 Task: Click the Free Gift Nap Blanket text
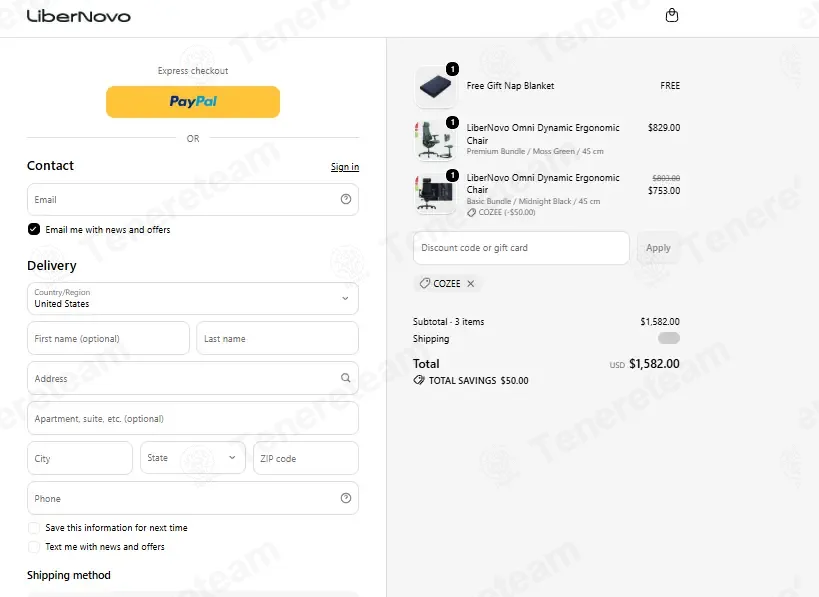(x=510, y=86)
